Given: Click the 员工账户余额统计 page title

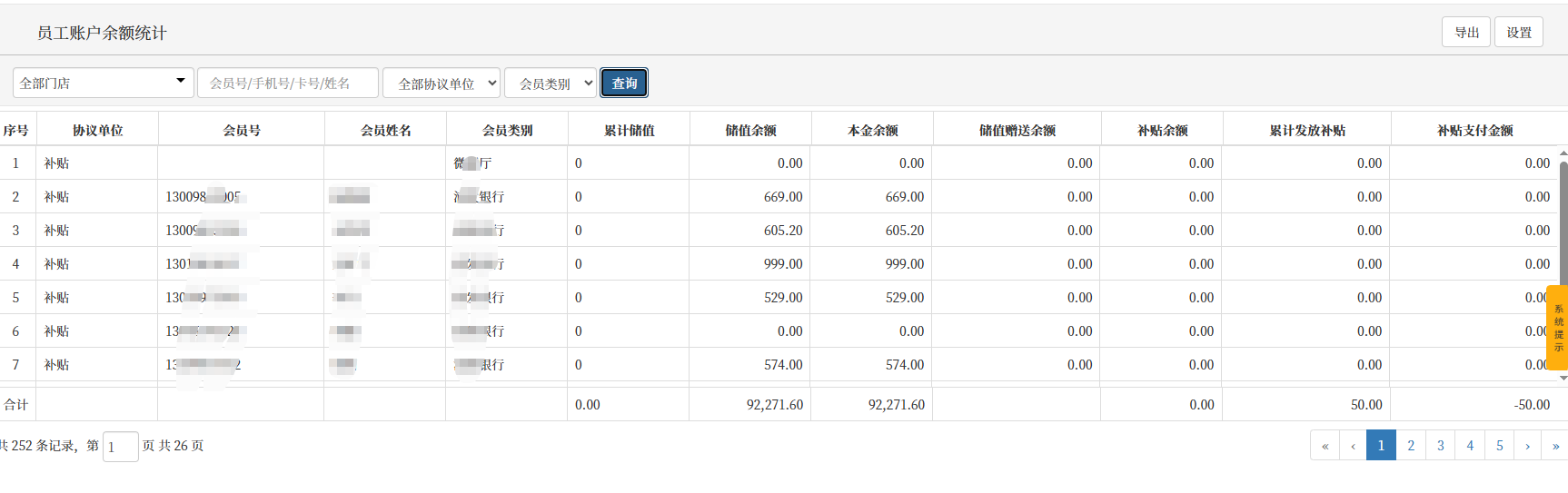Looking at the screenshot, I should click(102, 33).
